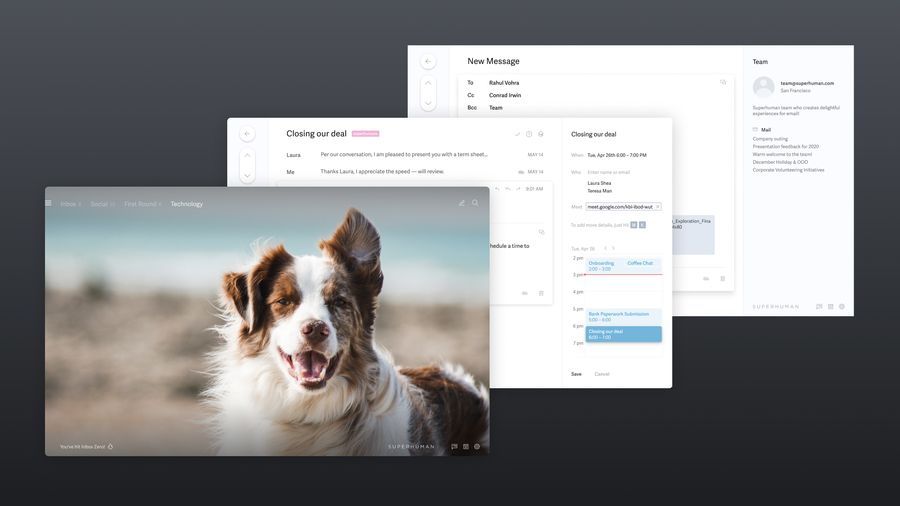
Task: Select attendee Laura Shea
Action: (599, 183)
